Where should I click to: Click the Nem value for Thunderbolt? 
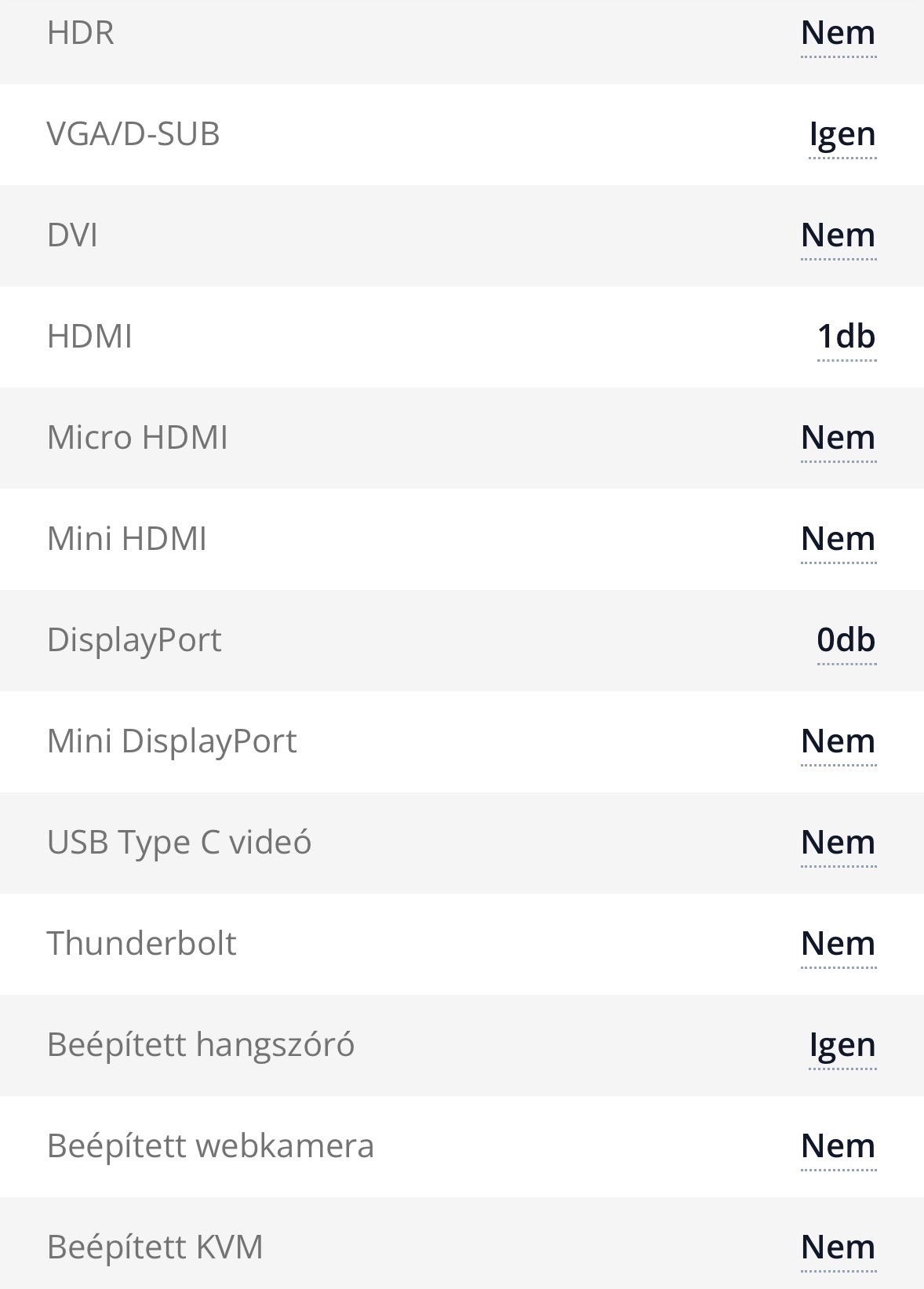tap(838, 945)
